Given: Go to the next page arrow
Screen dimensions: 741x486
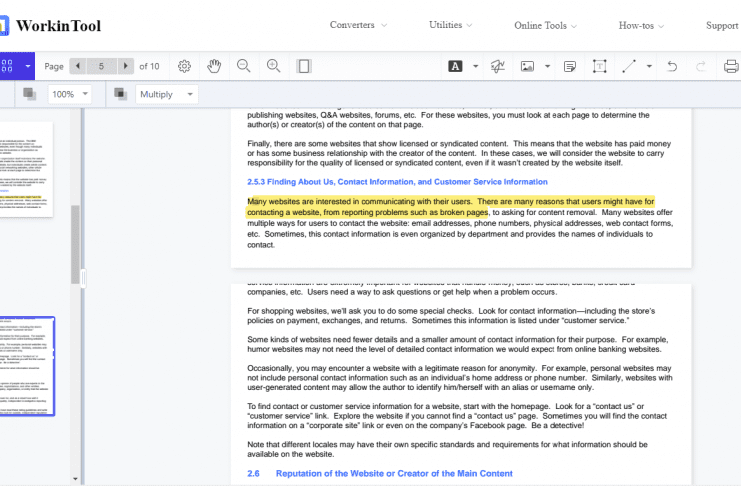Looking at the screenshot, I should (x=125, y=66).
